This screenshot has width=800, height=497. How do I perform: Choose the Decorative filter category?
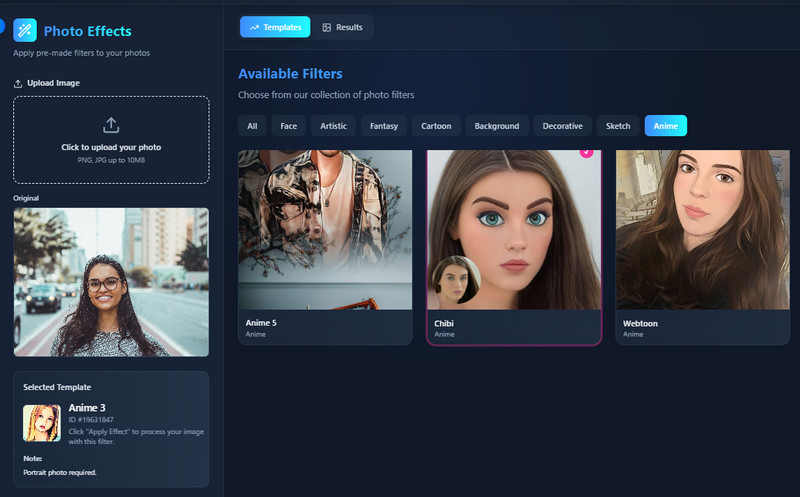(562, 126)
